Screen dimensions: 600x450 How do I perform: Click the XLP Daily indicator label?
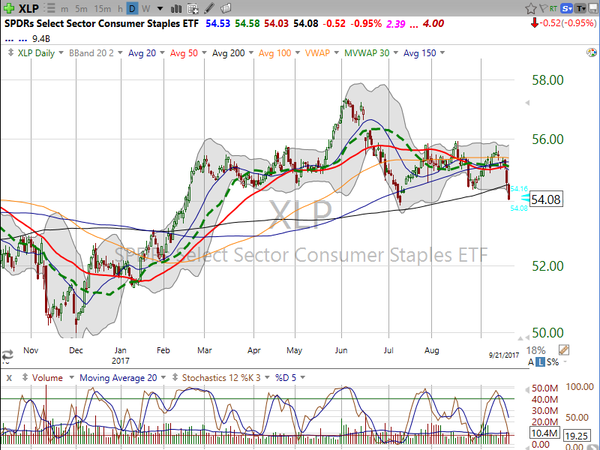click(36, 53)
